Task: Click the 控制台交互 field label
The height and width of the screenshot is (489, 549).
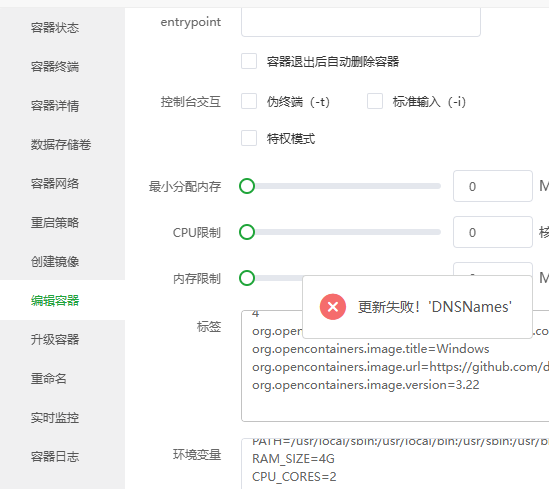Action: (191, 102)
